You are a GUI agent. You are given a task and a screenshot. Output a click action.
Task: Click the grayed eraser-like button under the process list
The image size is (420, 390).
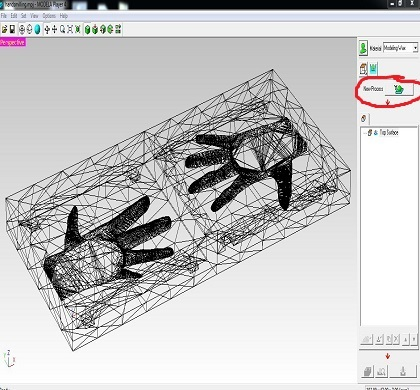[367, 340]
